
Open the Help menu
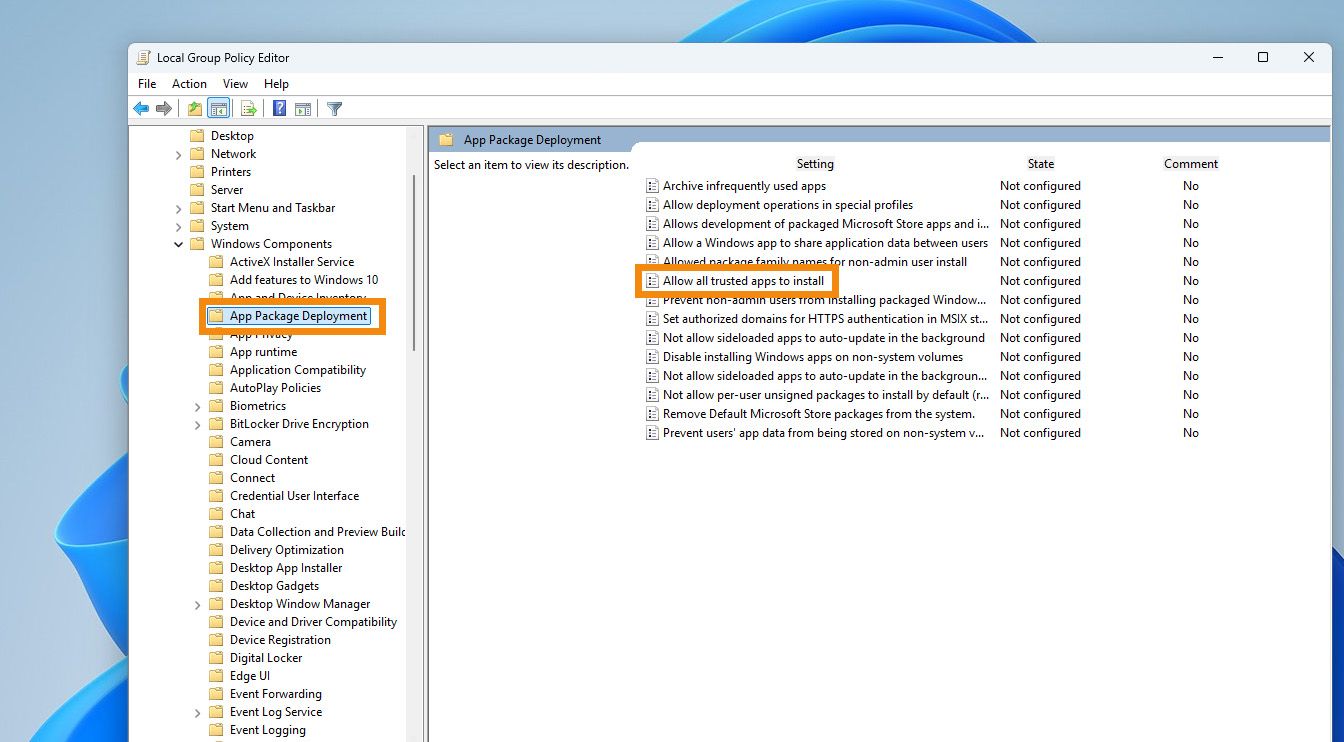(276, 84)
